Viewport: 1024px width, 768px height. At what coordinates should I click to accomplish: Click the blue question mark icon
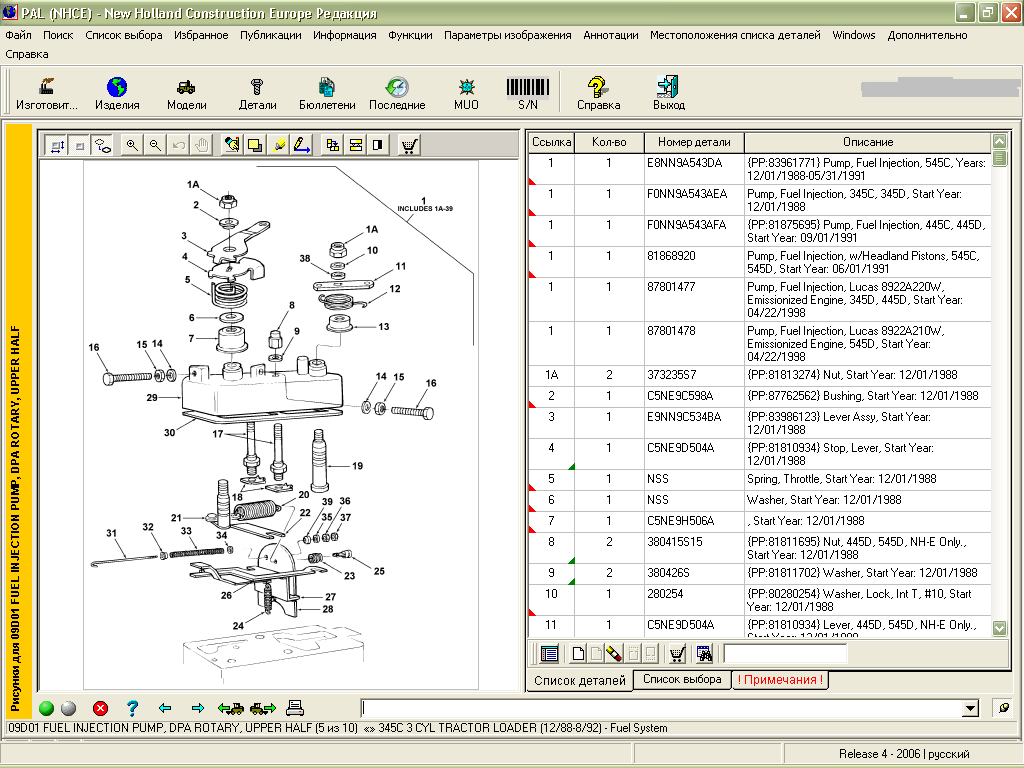point(133,709)
